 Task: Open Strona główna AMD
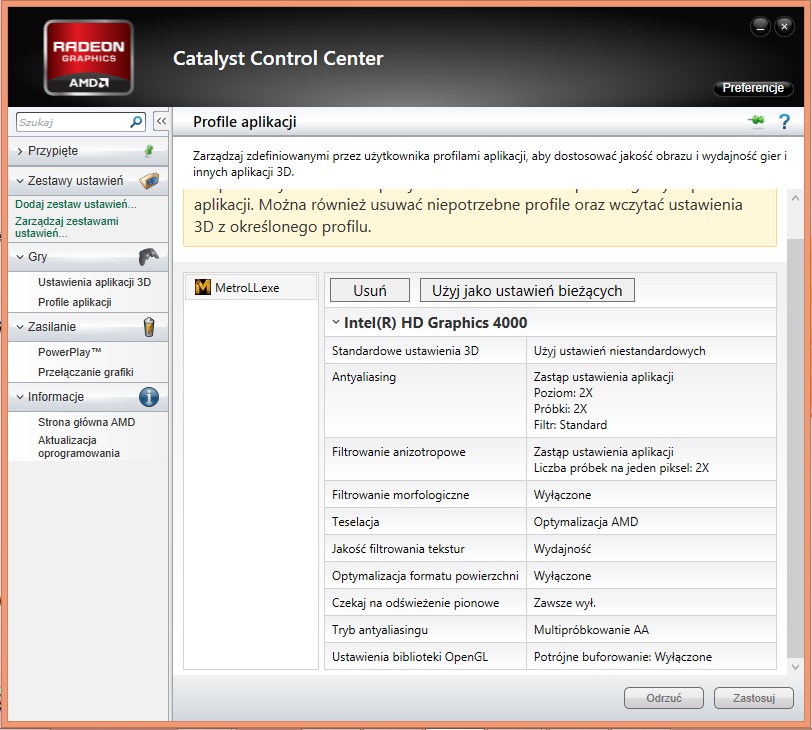point(86,422)
